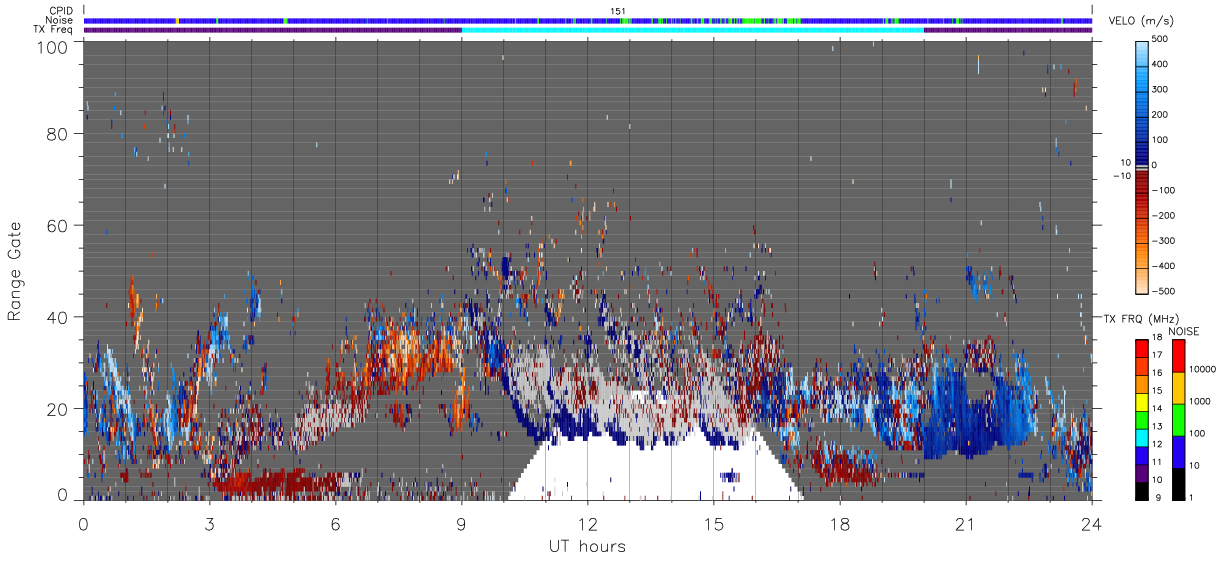Click the 24 tick label on UT axis
Screen dimensions: 1228x567
coord(1091,524)
